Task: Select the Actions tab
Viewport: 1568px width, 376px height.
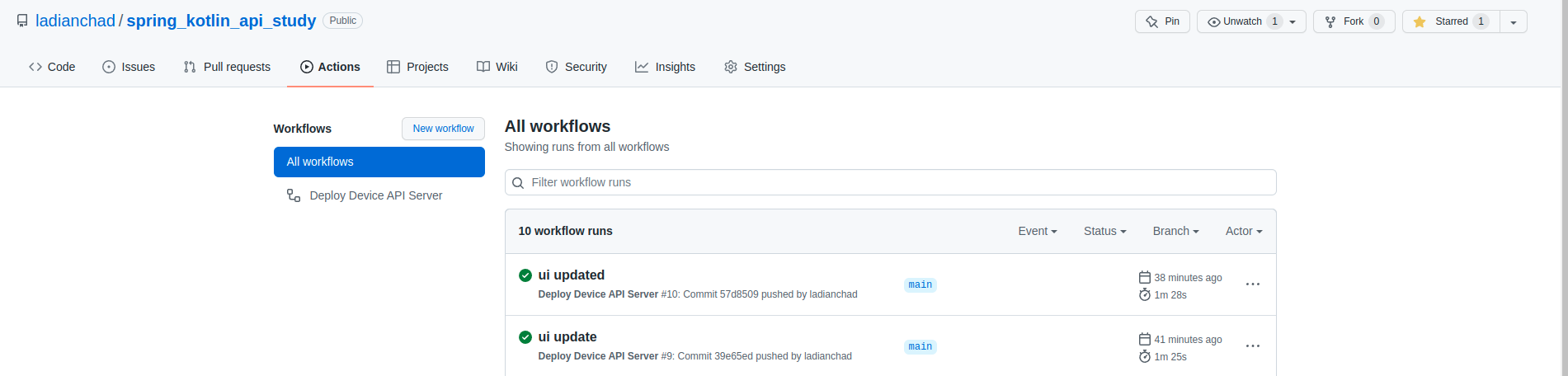Action: tap(330, 67)
